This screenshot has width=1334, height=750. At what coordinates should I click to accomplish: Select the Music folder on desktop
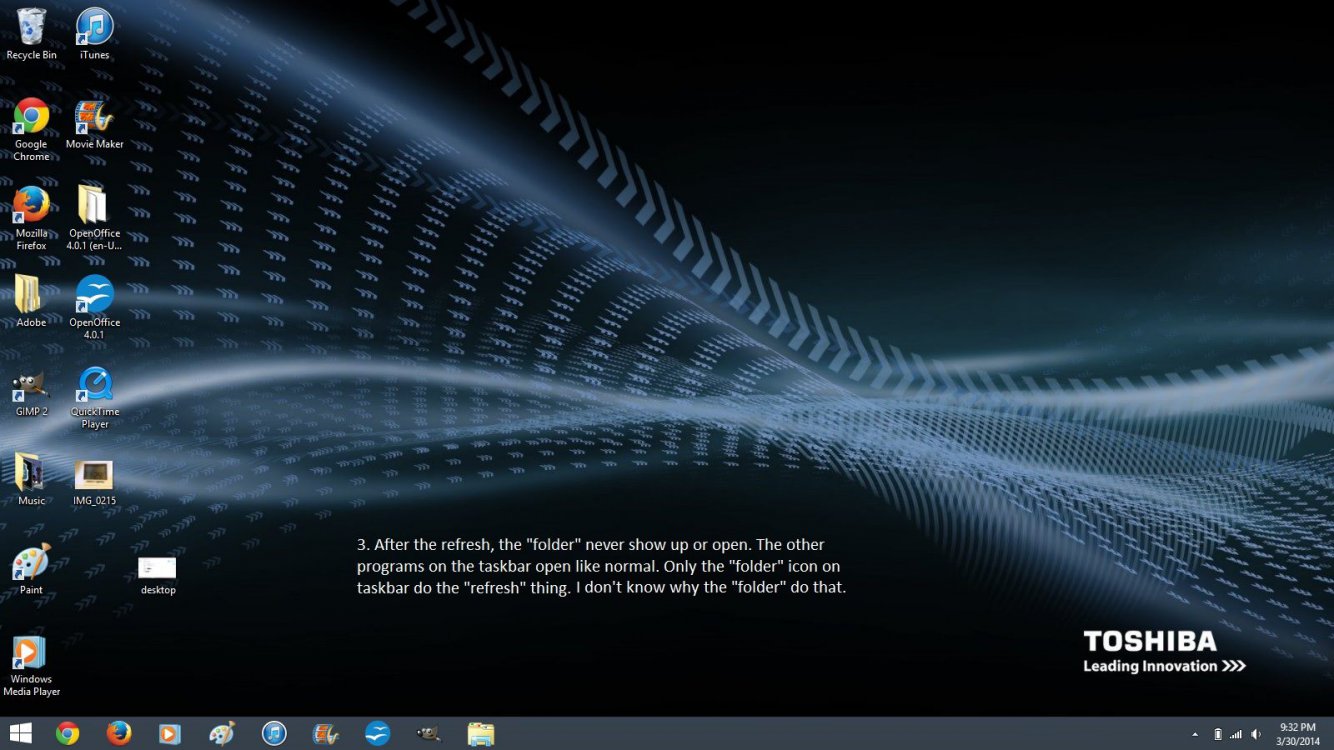tap(31, 480)
